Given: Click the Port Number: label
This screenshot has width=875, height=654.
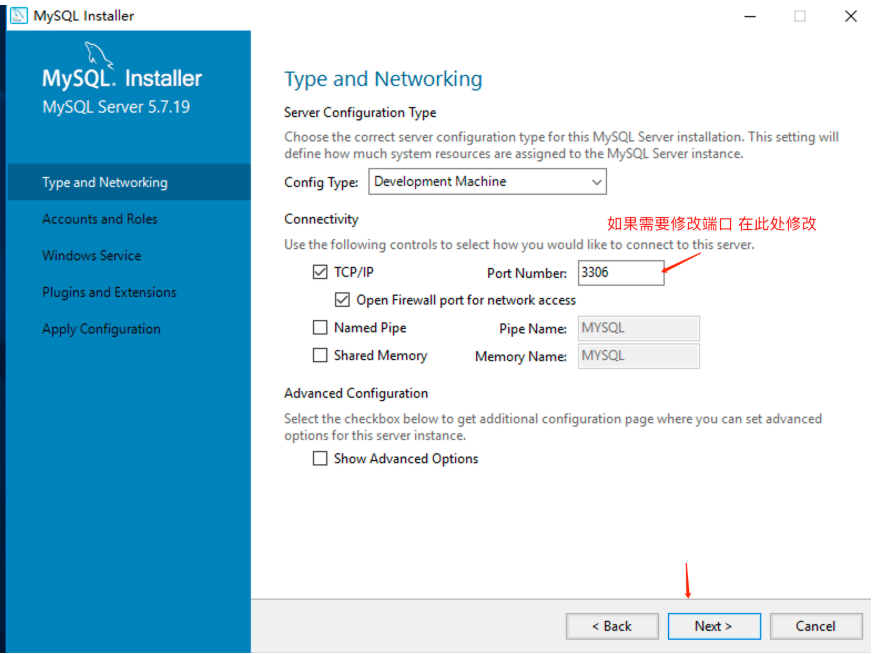Looking at the screenshot, I should pyautogui.click(x=526, y=273).
